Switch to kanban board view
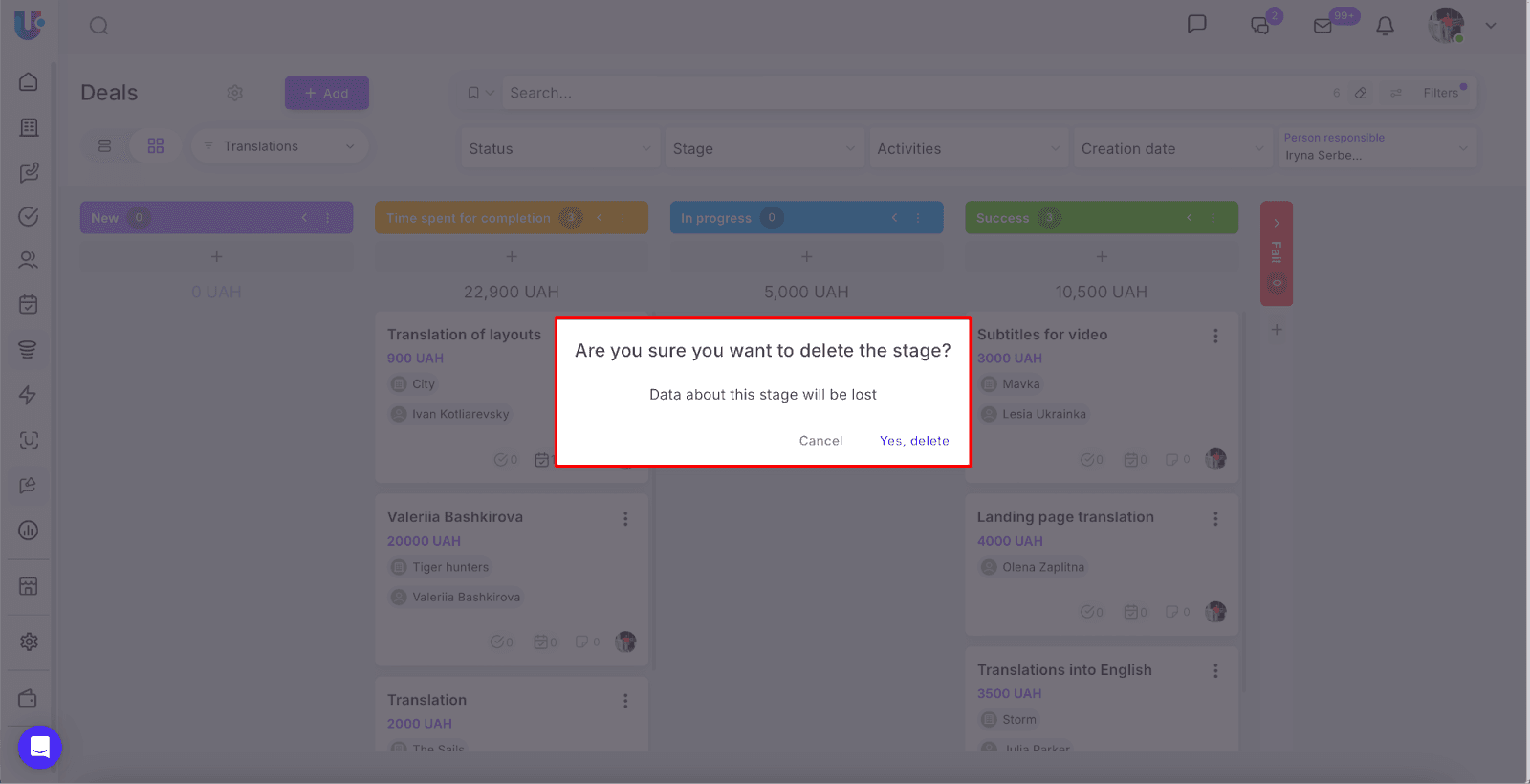 pos(156,146)
